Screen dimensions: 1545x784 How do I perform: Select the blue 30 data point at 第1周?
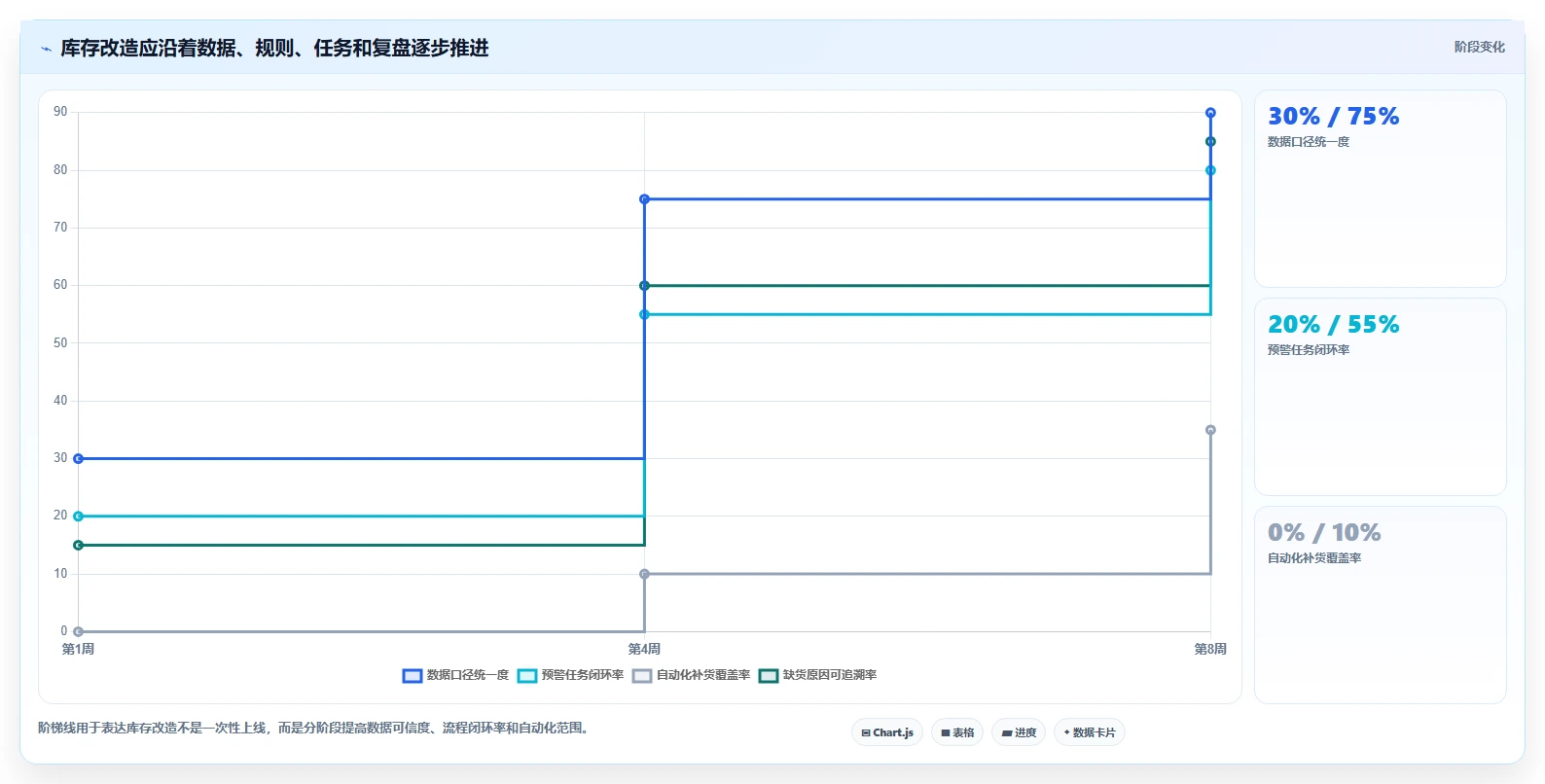coord(79,458)
